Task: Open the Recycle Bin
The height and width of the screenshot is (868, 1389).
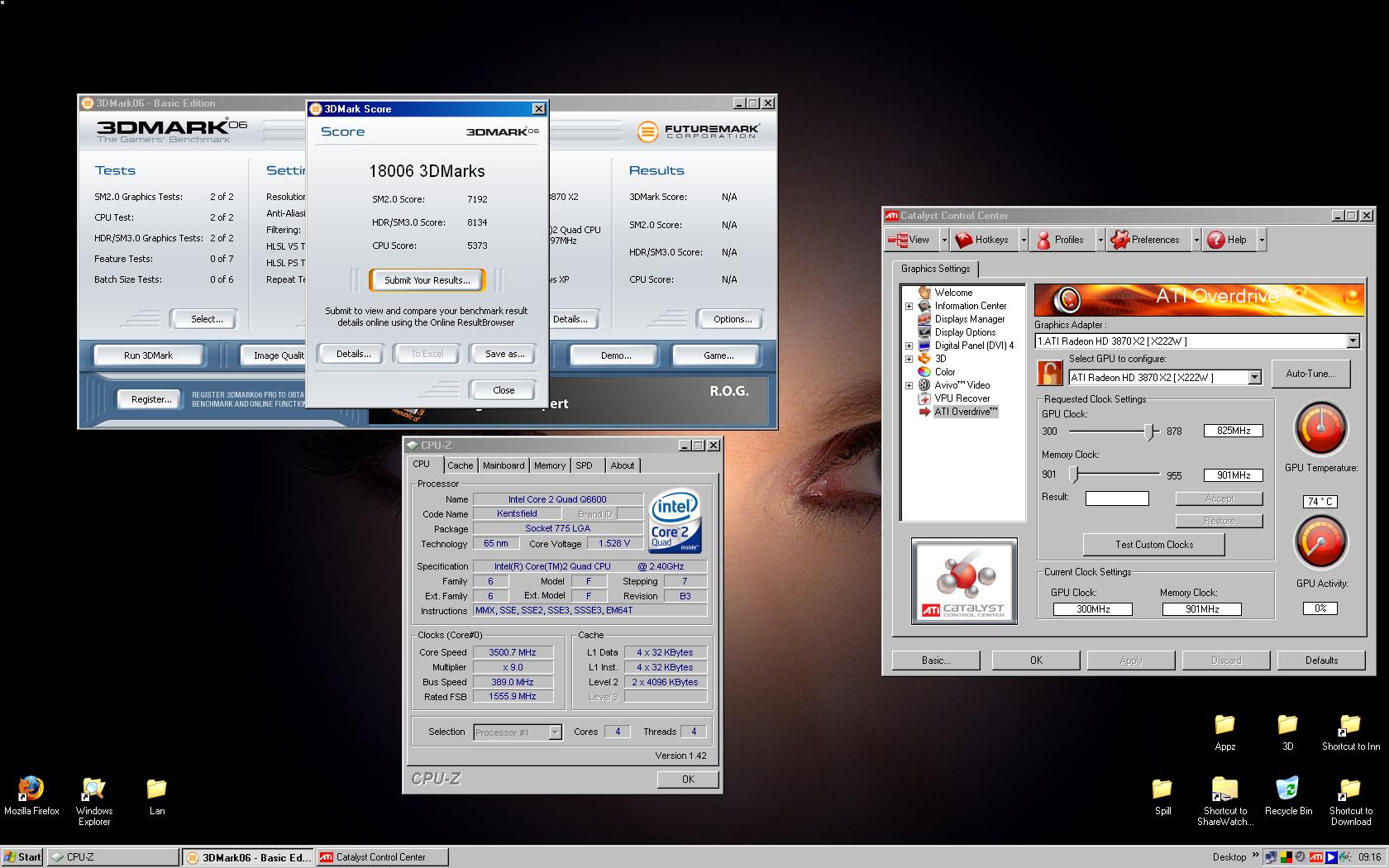Action: [1287, 795]
